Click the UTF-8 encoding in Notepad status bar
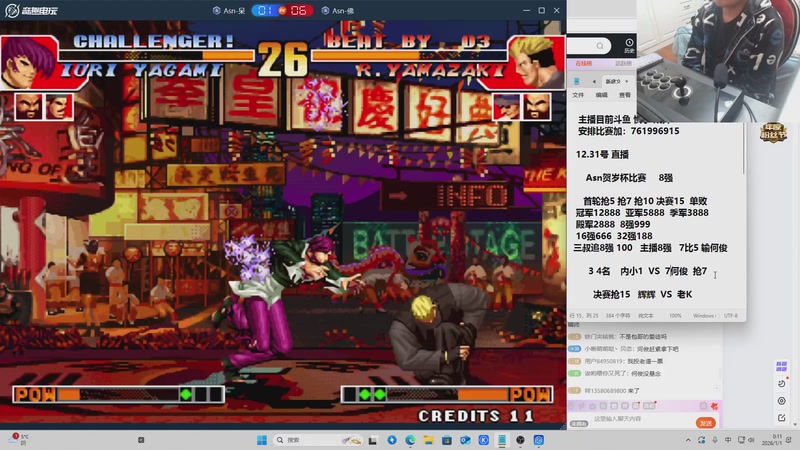This screenshot has width=800, height=450. point(731,316)
